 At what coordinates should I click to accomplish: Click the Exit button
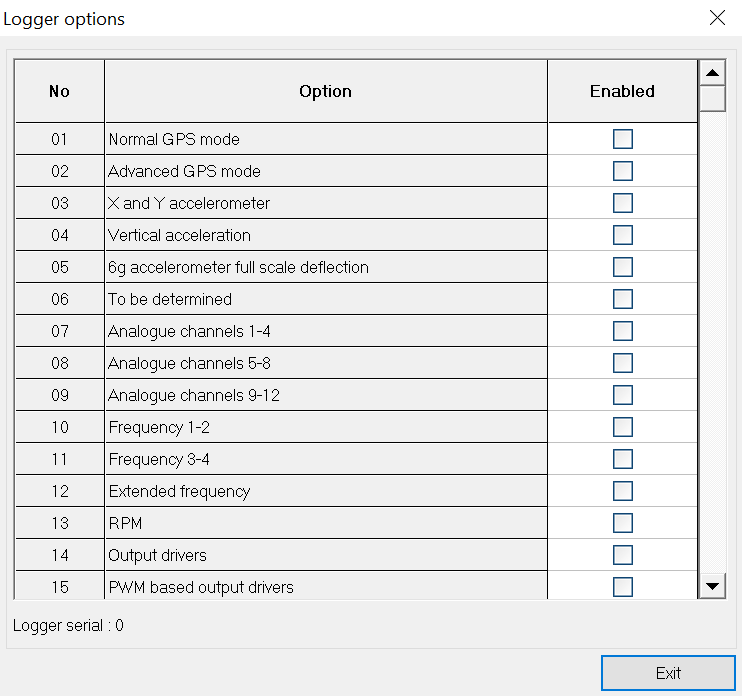668,673
